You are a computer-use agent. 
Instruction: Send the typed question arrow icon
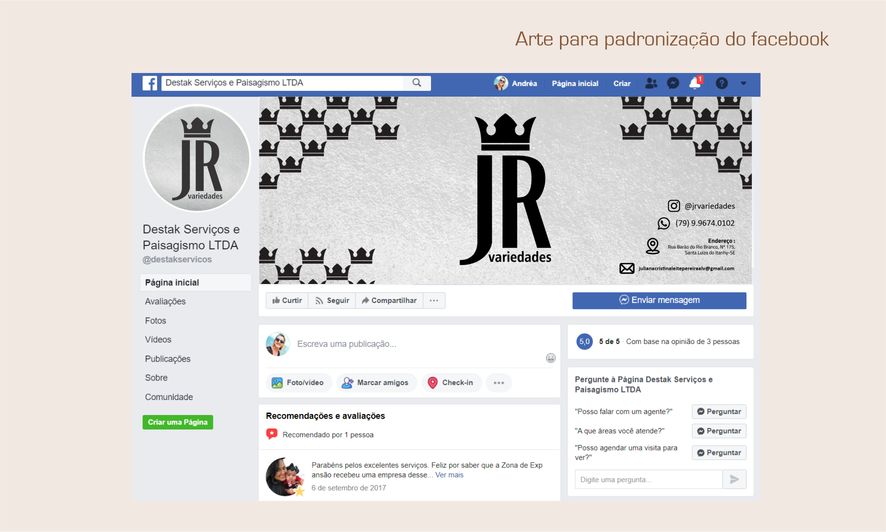pyautogui.click(x=735, y=479)
